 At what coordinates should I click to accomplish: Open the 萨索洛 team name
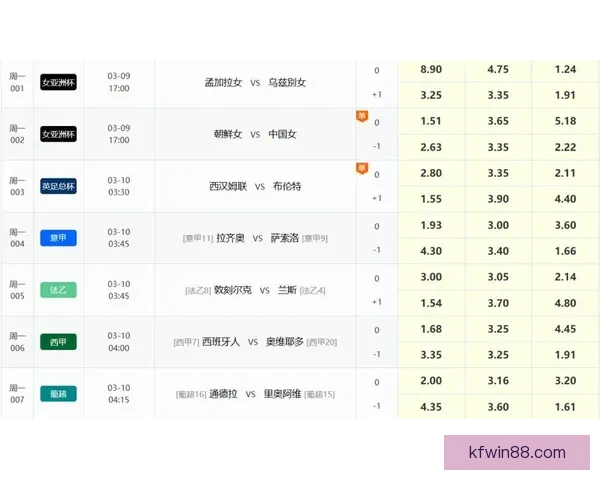tap(285, 238)
